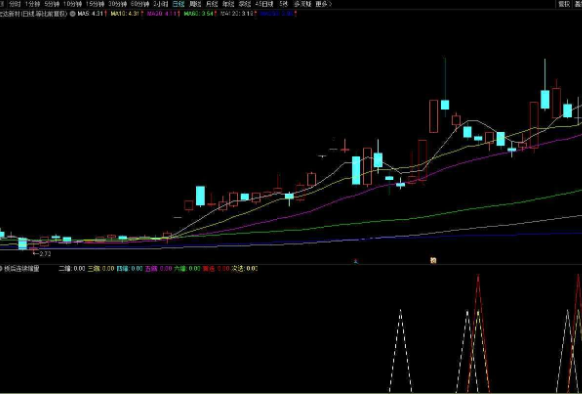Image resolution: width=582 pixels, height=394 pixels.
Task: Click the red arrow icon after the blue MA250 label
Action: click(295, 14)
